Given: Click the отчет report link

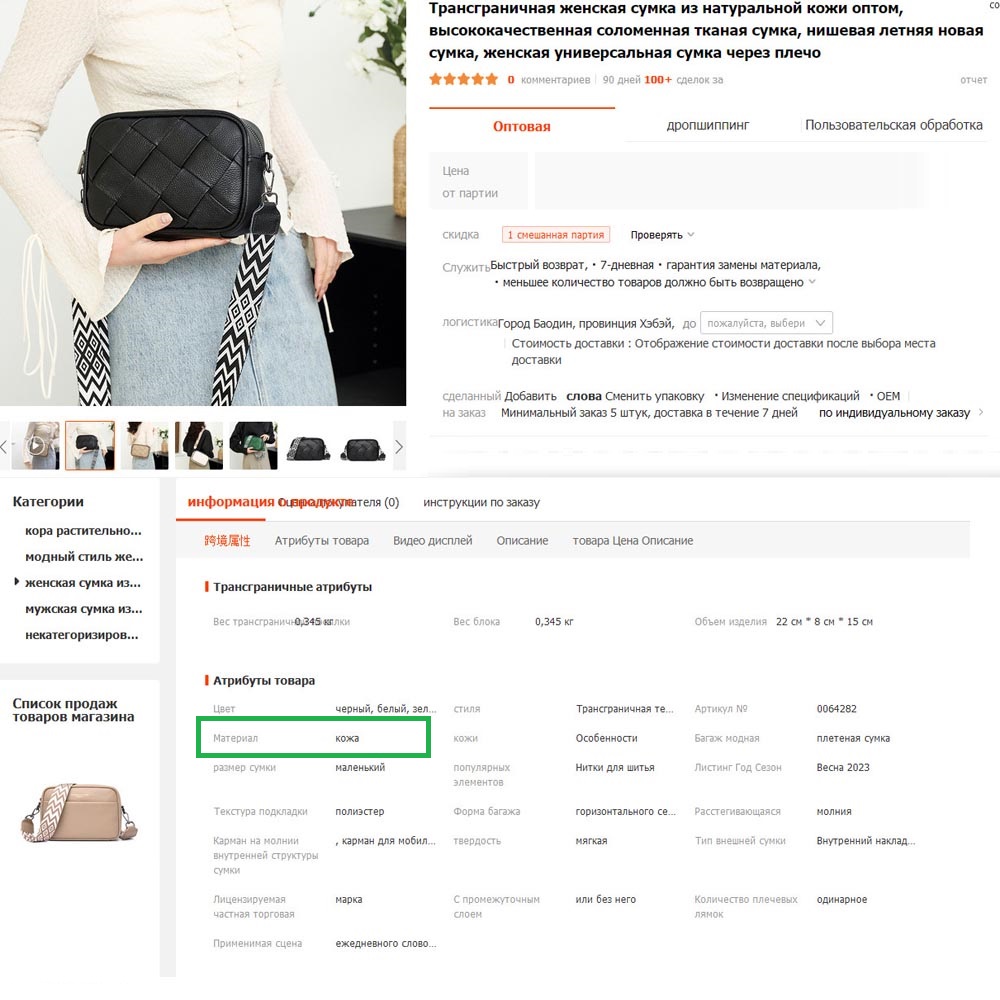Looking at the screenshot, I should [x=973, y=80].
